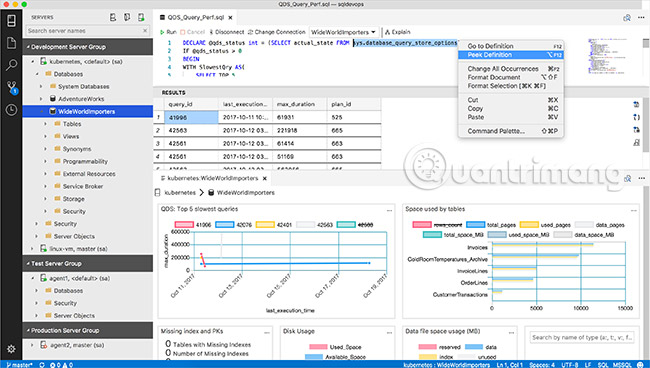Open options menu of QDS slowest queries widget

[x=389, y=211]
